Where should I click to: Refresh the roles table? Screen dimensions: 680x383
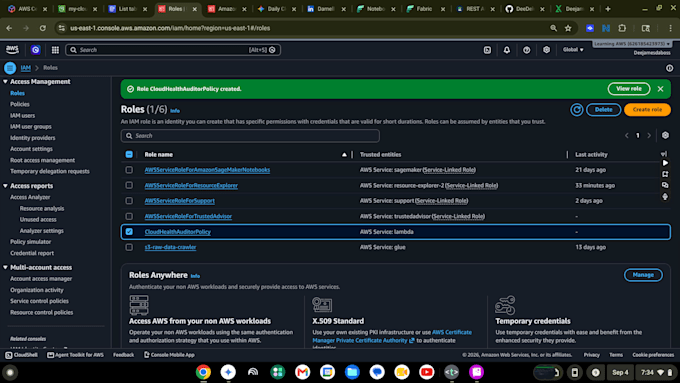576,110
